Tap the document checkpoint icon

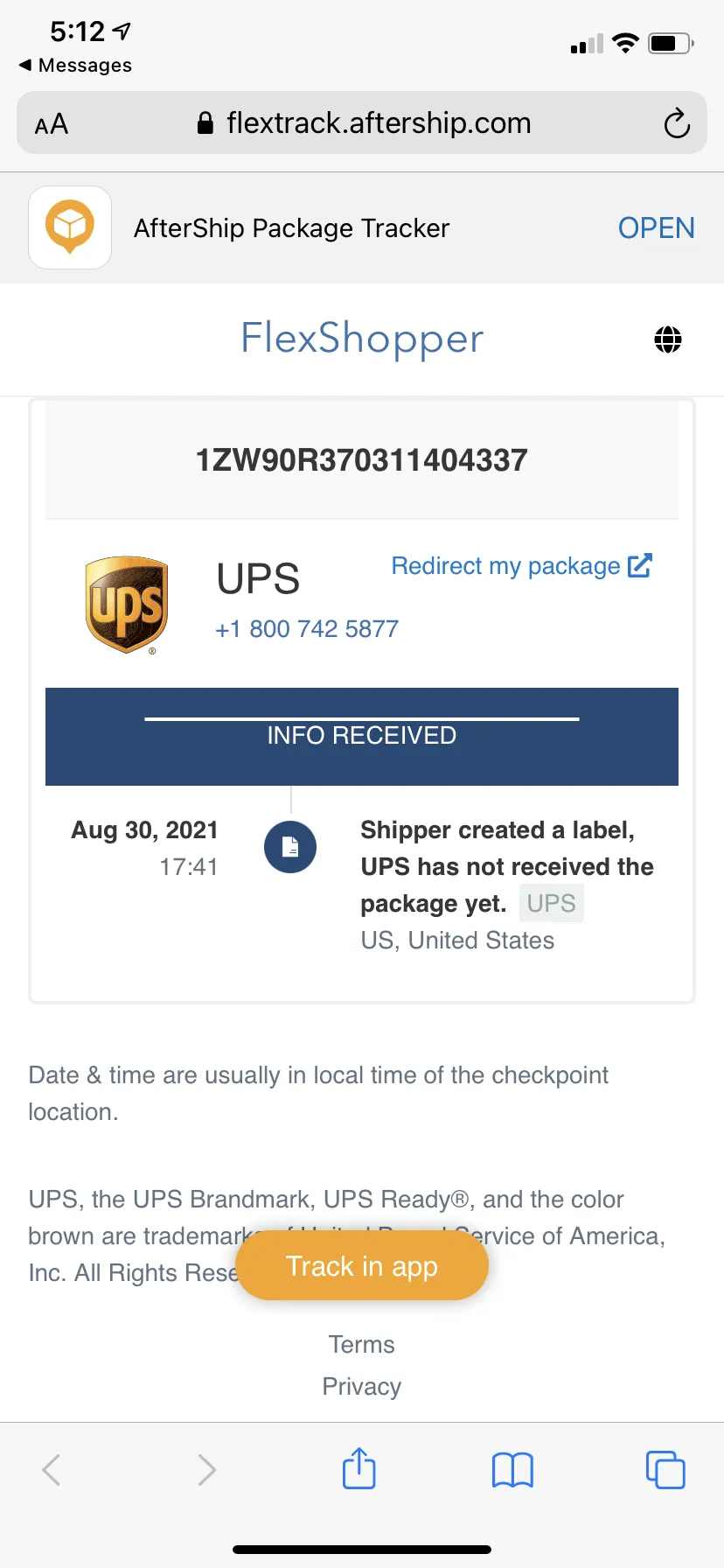click(x=290, y=847)
